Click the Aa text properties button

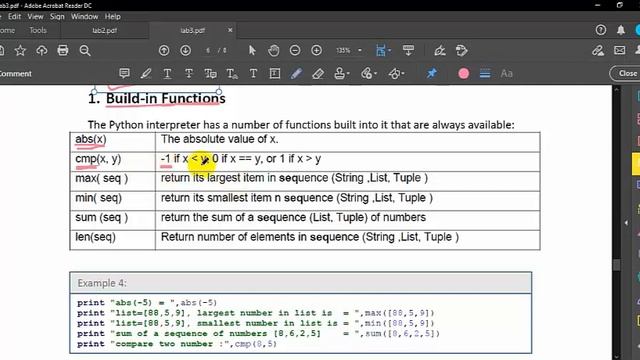[507, 73]
